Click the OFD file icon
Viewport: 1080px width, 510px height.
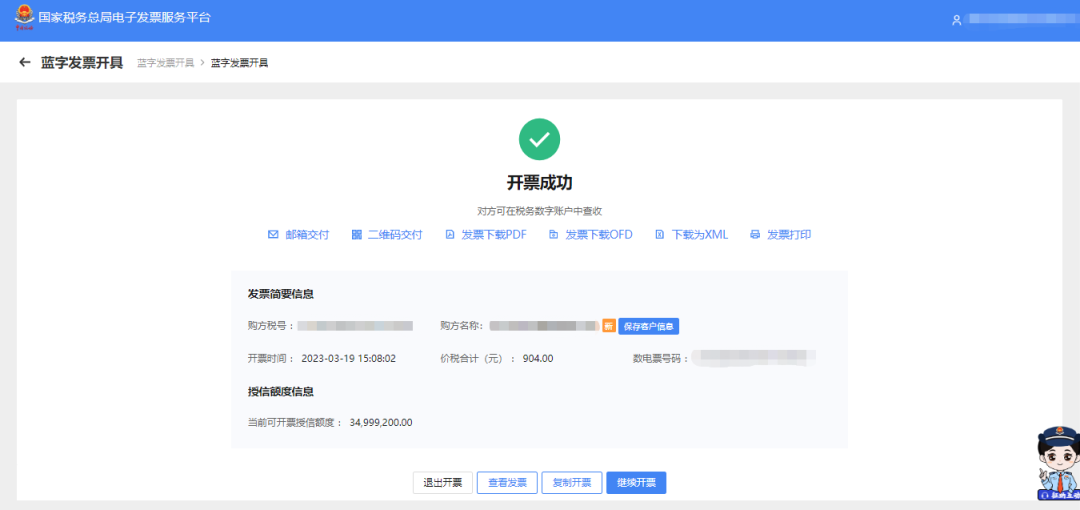coord(553,234)
